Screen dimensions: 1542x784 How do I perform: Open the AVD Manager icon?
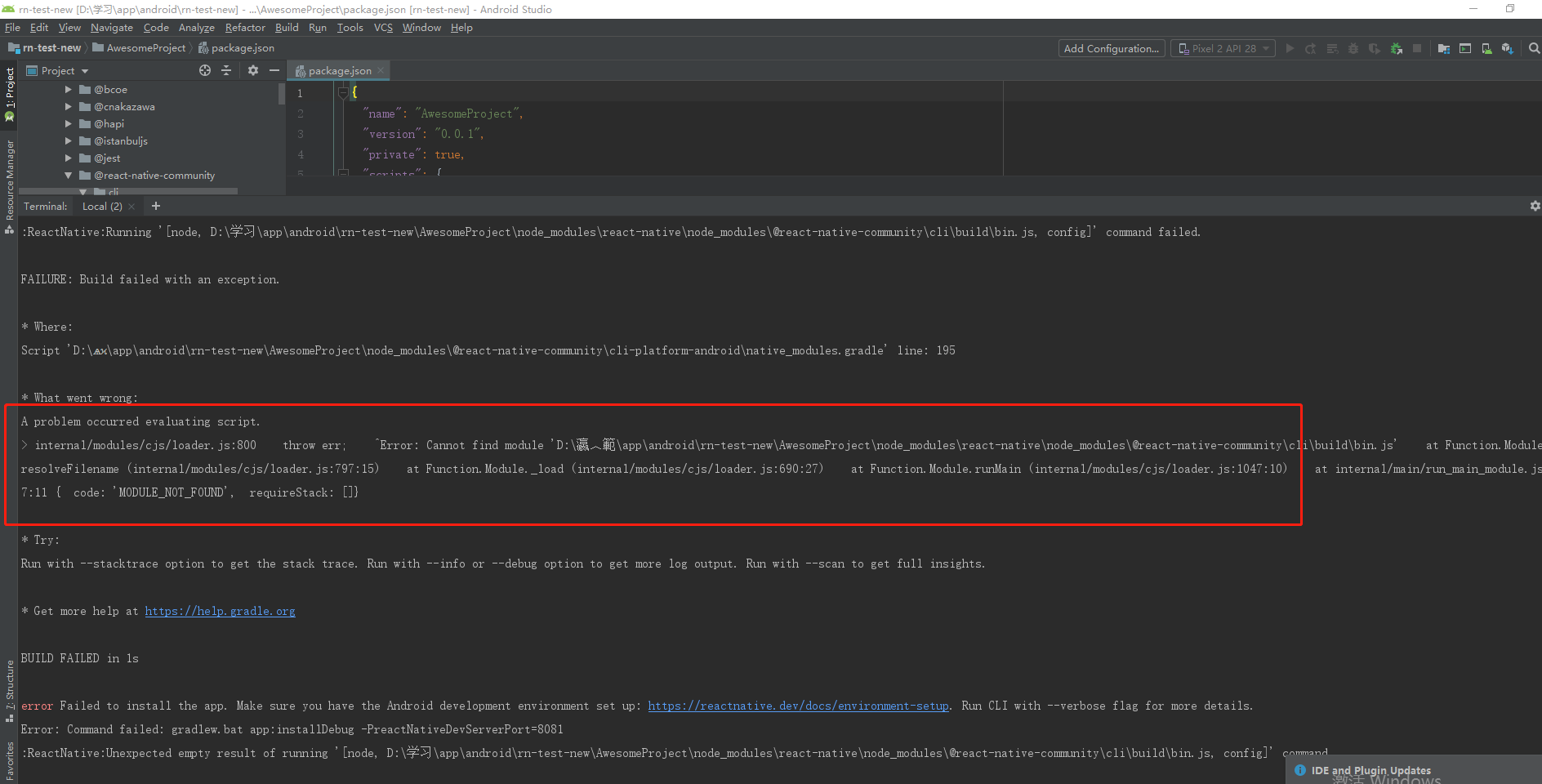tap(1486, 48)
